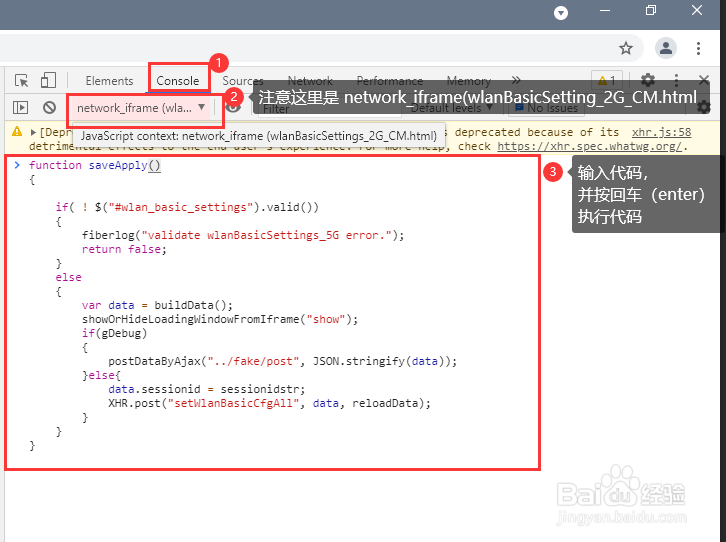Image resolution: width=726 pixels, height=542 pixels.
Task: Close the DevTools panel
Action: pos(704,80)
